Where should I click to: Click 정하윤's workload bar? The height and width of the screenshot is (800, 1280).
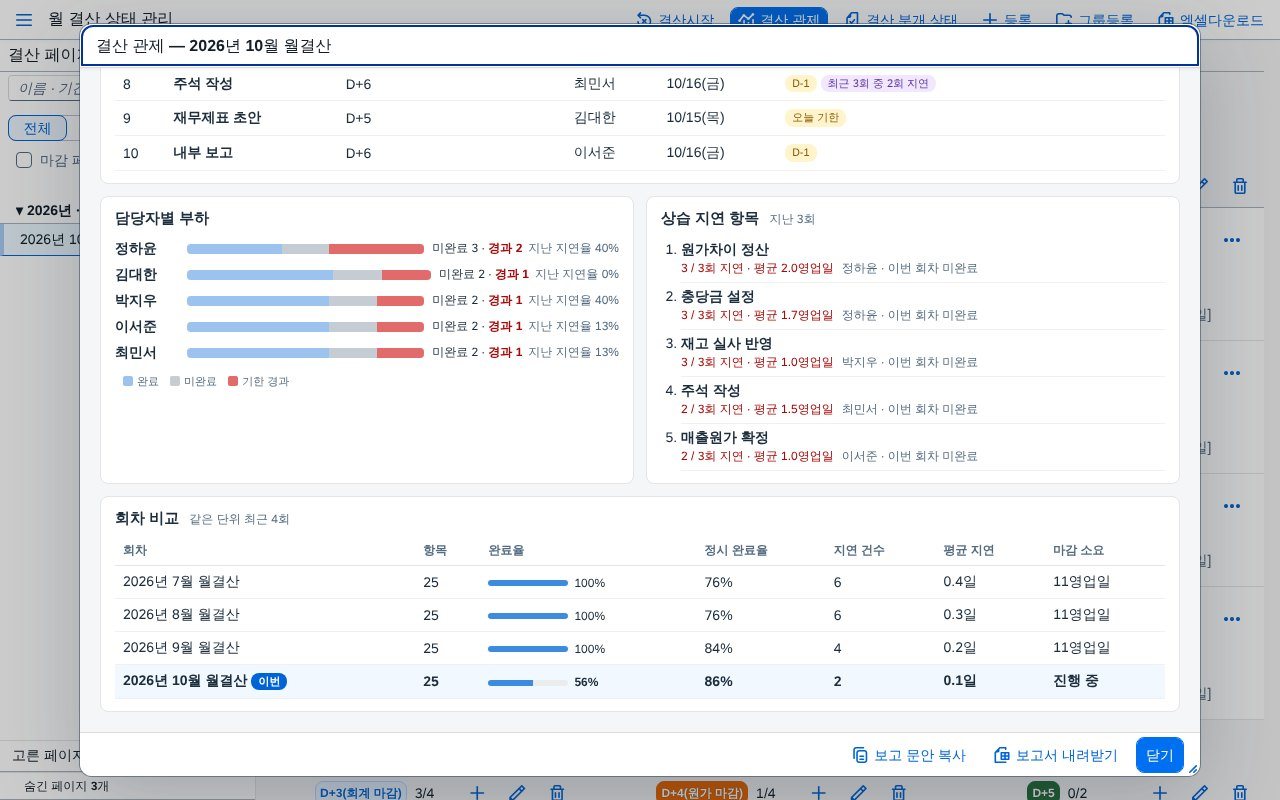pyautogui.click(x=305, y=249)
